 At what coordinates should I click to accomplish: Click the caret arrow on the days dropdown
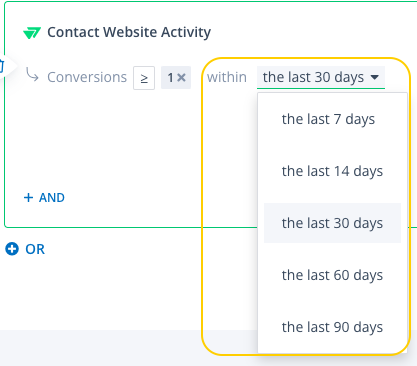[375, 77]
